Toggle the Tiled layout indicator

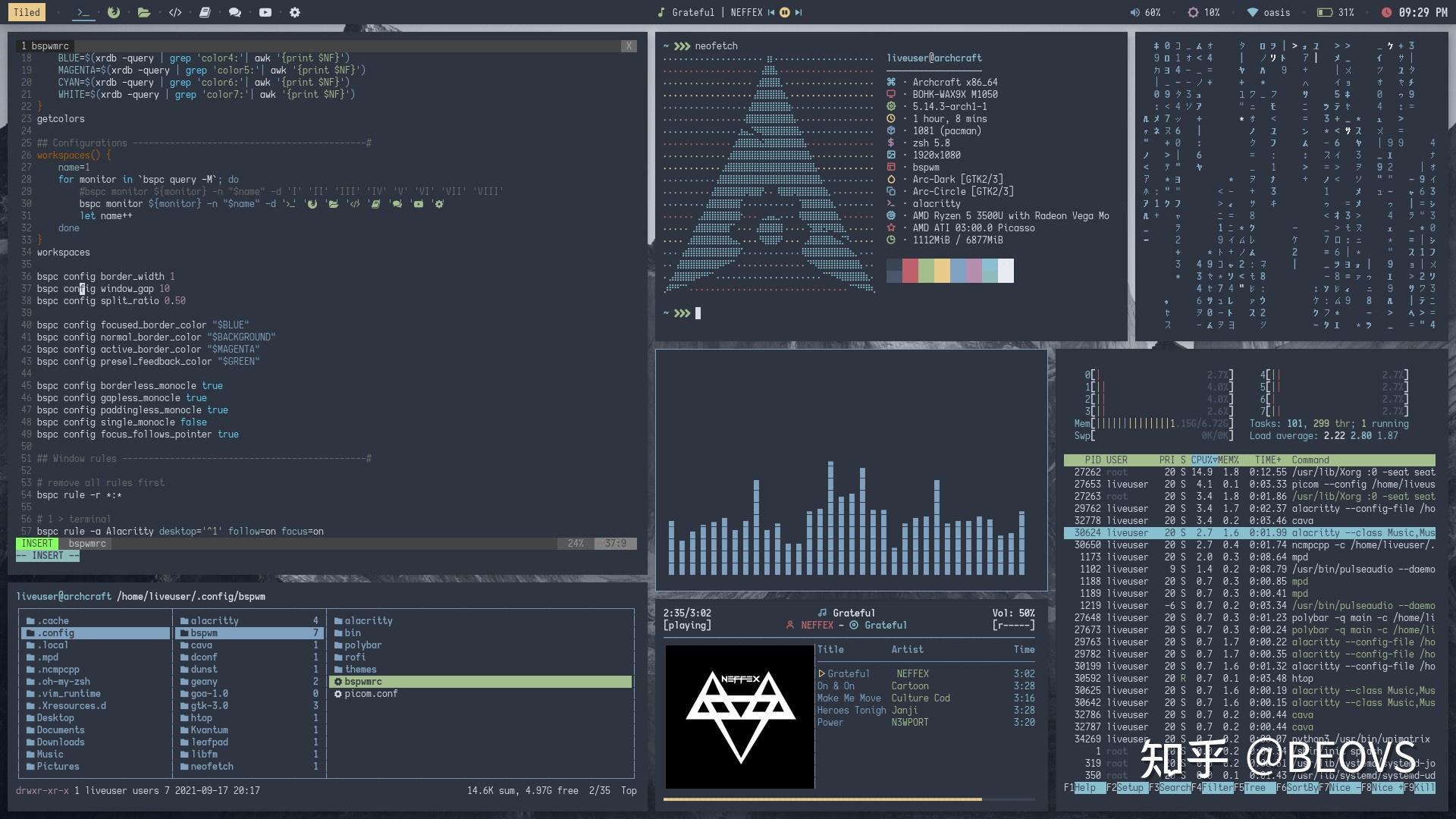coord(27,12)
